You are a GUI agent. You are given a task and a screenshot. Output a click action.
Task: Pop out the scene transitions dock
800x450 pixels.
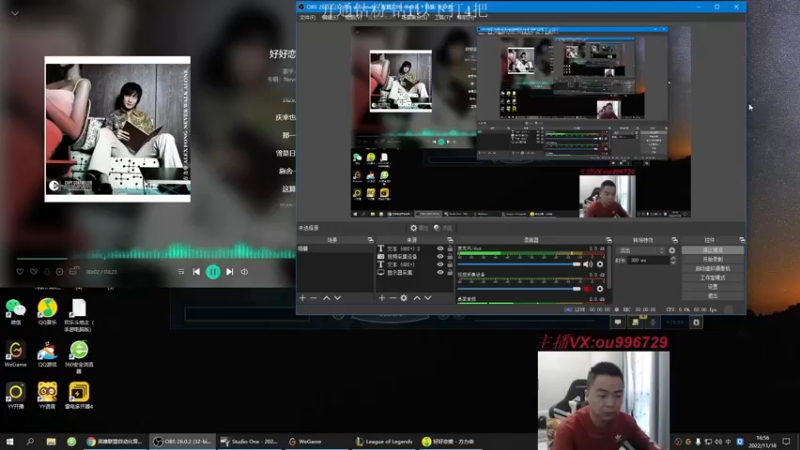click(674, 240)
